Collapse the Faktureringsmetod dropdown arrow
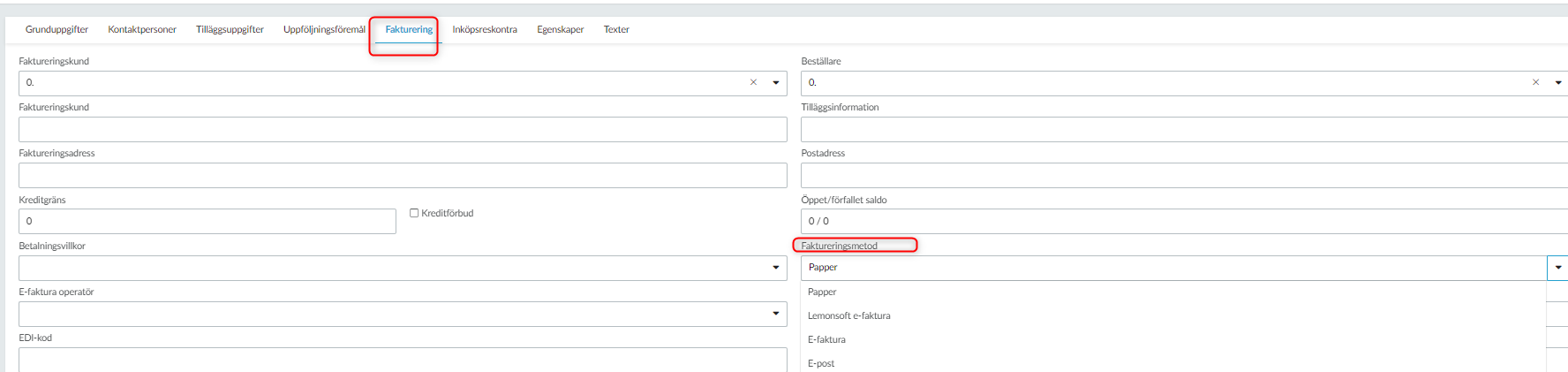 (x=1558, y=268)
